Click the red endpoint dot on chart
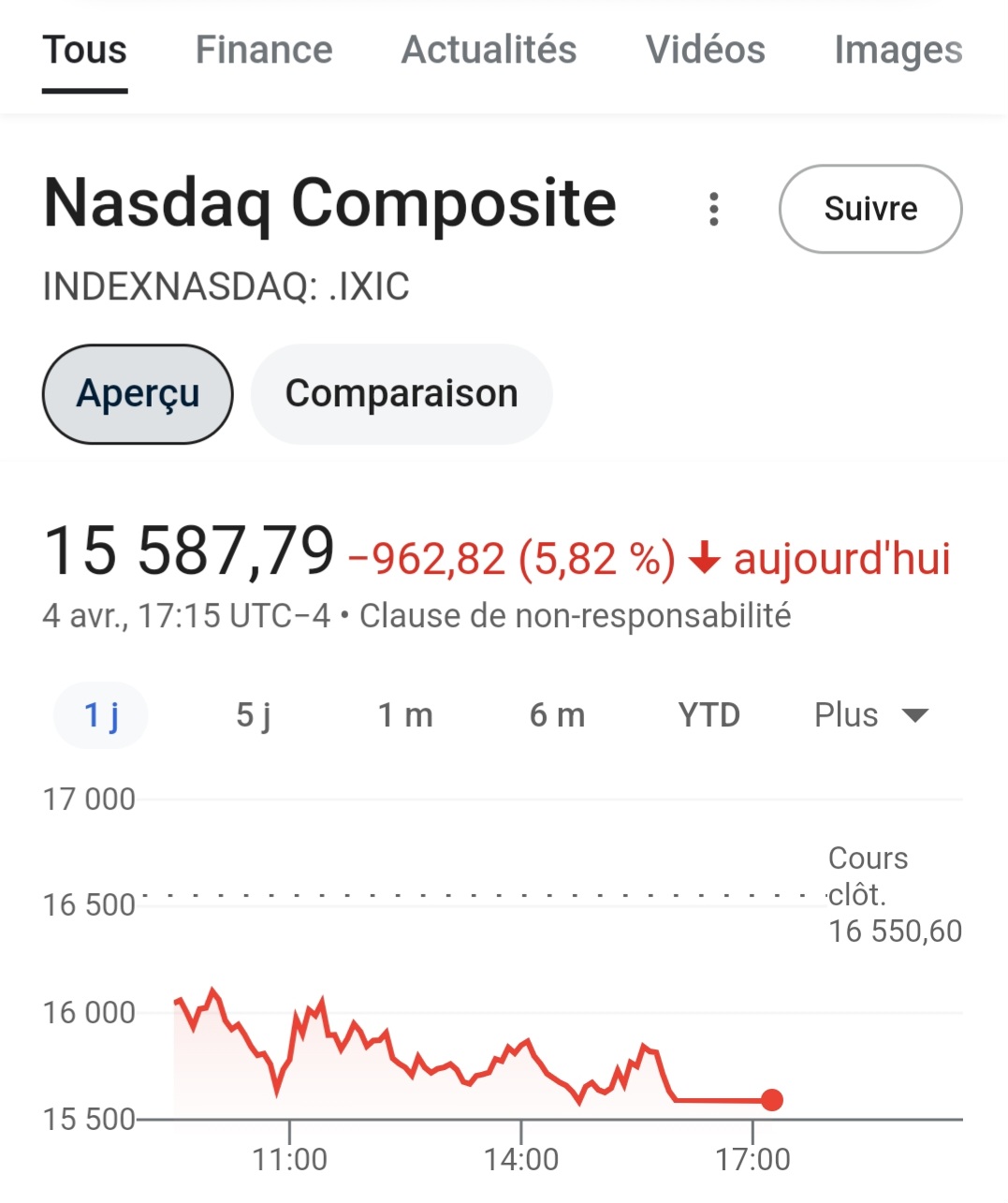The height and width of the screenshot is (1203, 1008). pyautogui.click(x=771, y=1100)
